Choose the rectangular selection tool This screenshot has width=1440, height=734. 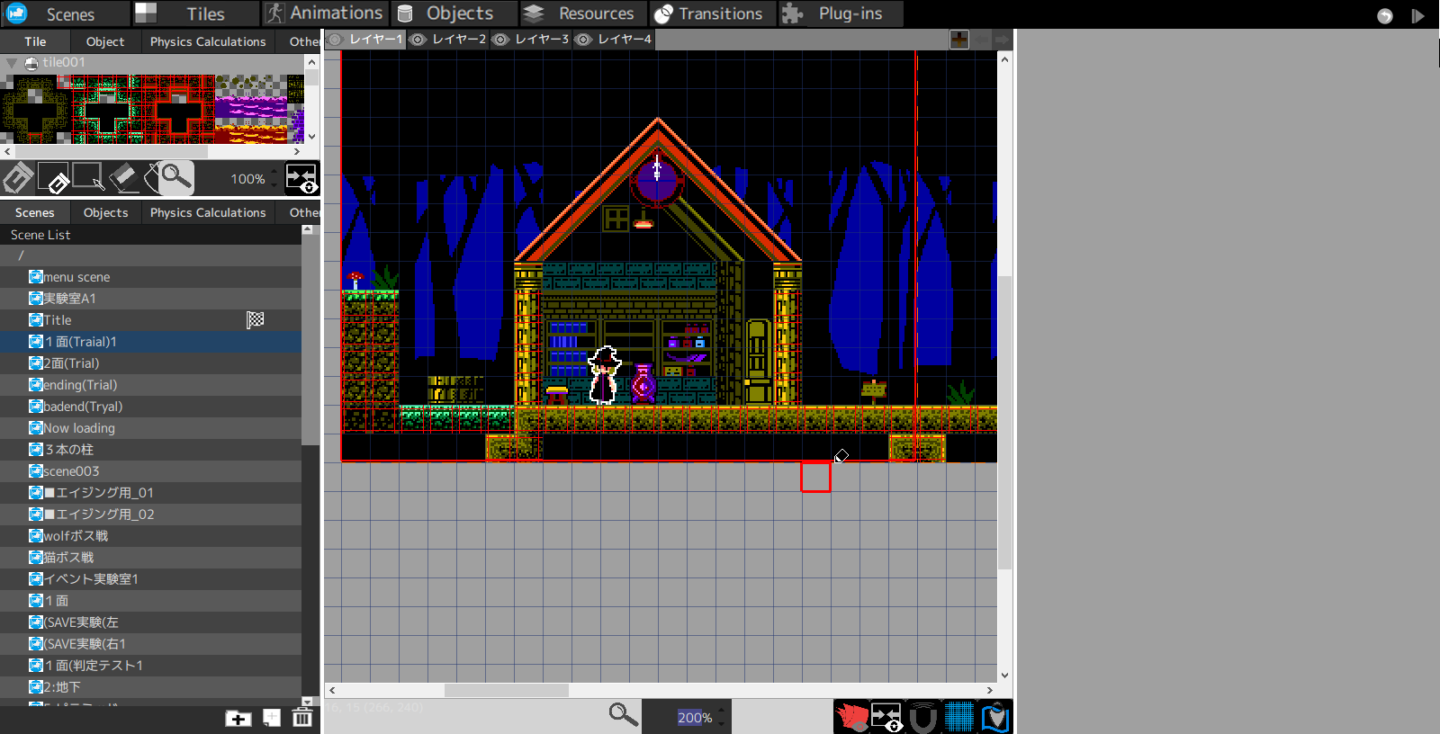[88, 178]
